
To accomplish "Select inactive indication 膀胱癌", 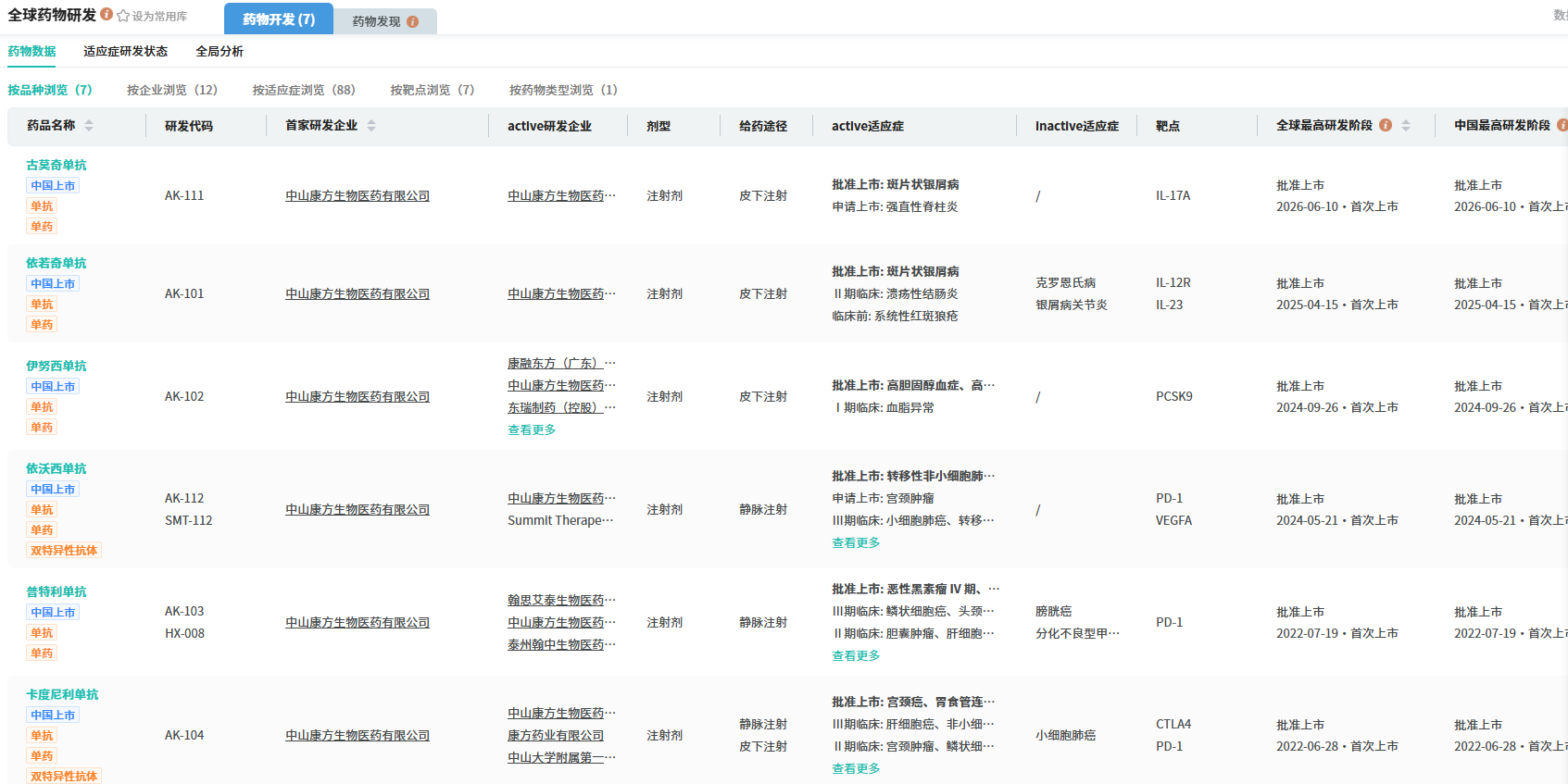I will 1053,611.
